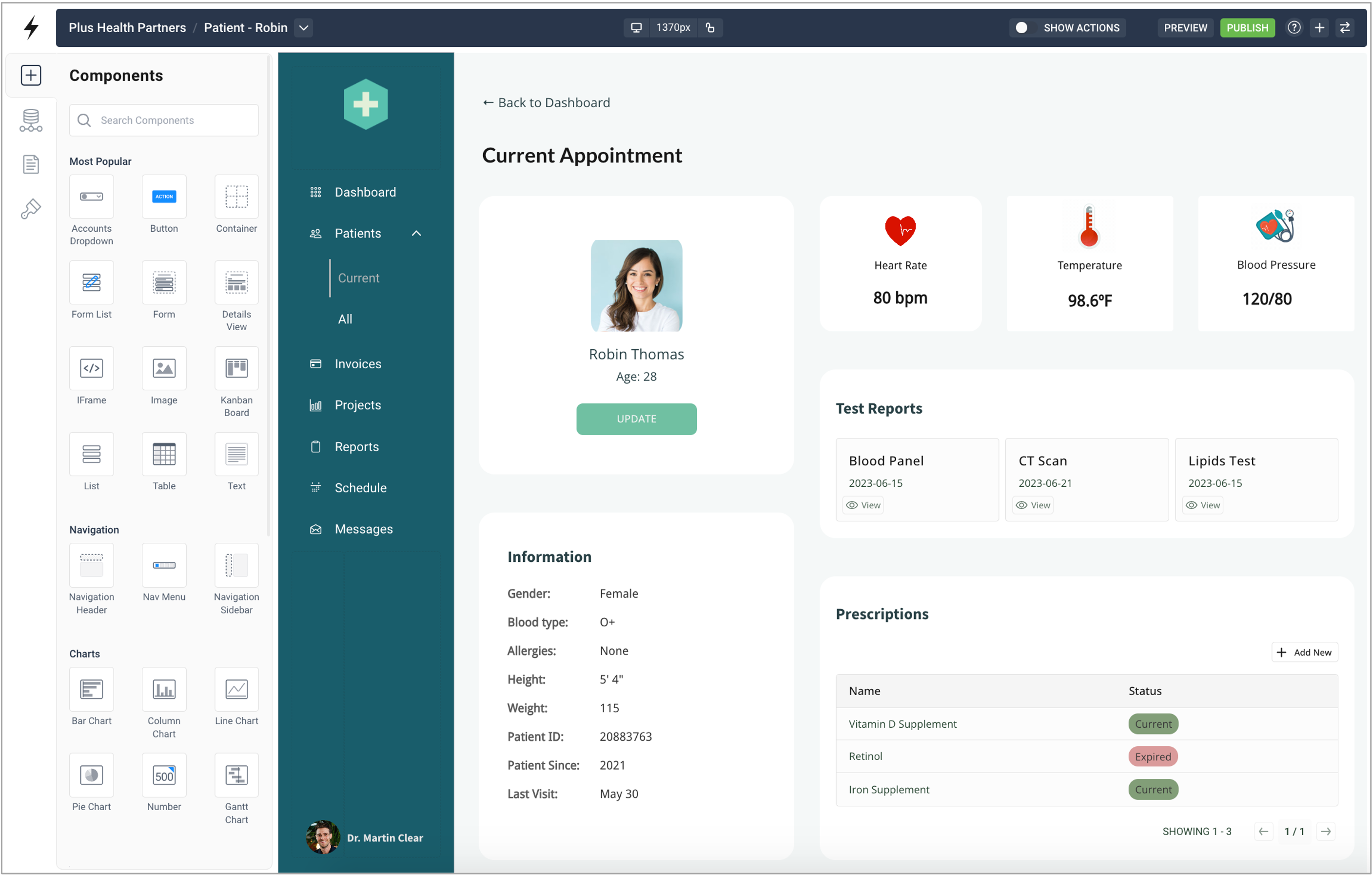Select All under Patients submenu
Viewport: 1372px width, 876px height.
tap(345, 319)
